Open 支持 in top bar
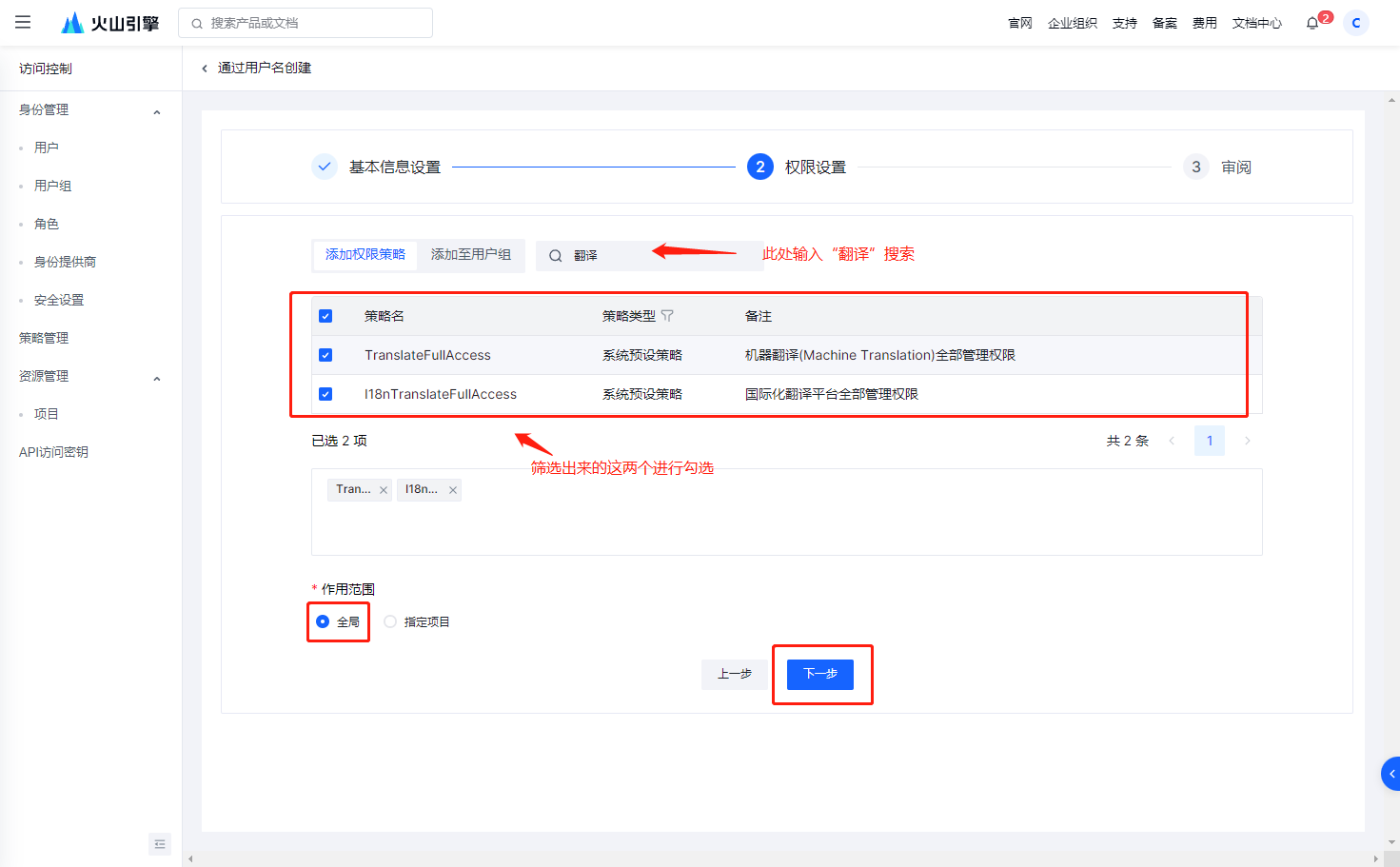This screenshot has height=867, width=1400. coord(1125,23)
